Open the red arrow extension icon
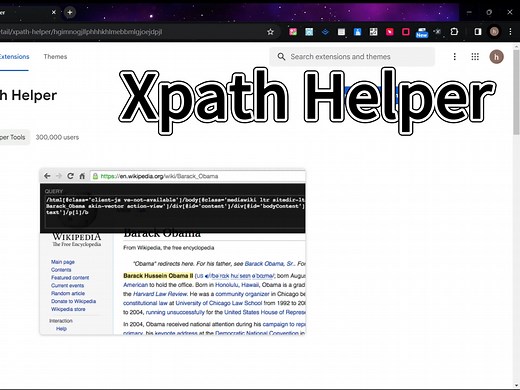Viewport: 520px width, 390px height. click(390, 32)
